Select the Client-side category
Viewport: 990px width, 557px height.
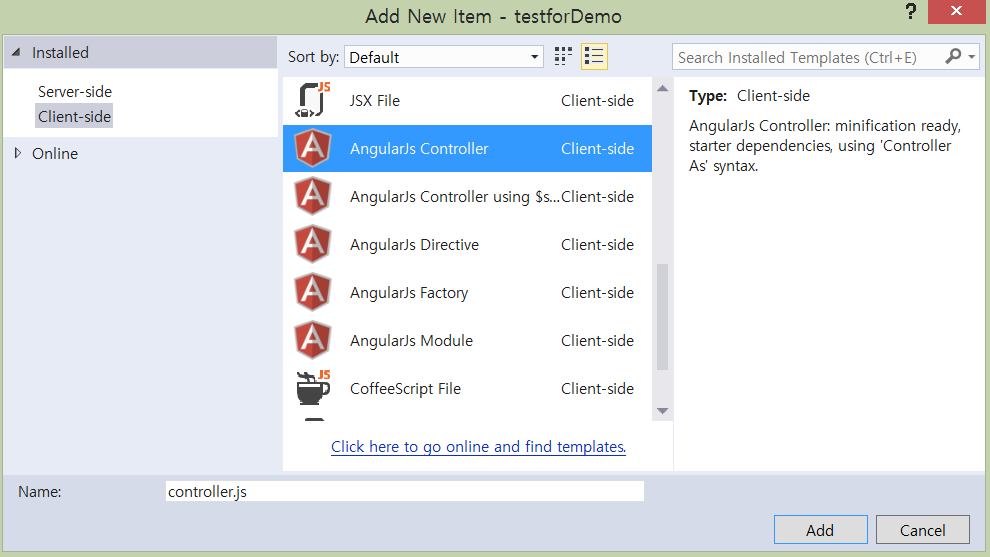tap(74, 116)
